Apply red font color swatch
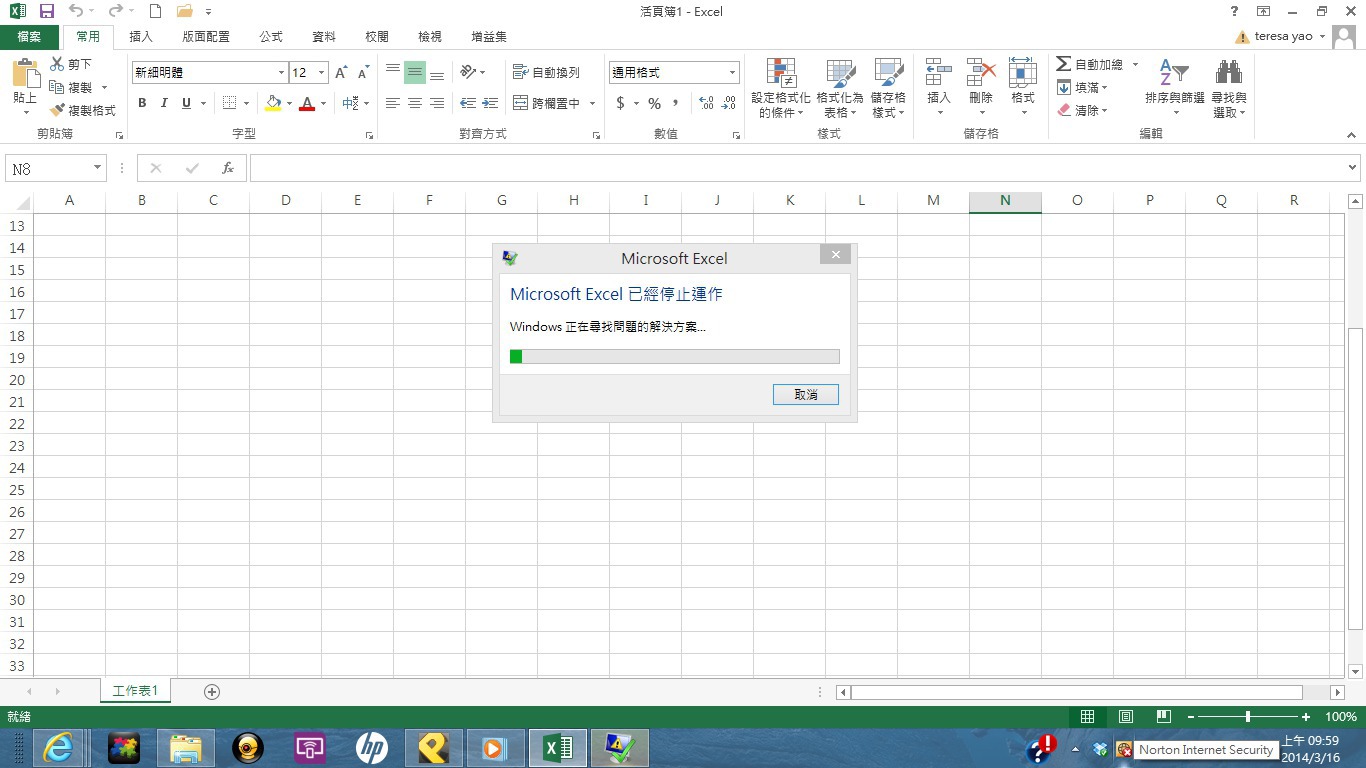1366x768 pixels. pos(307,103)
